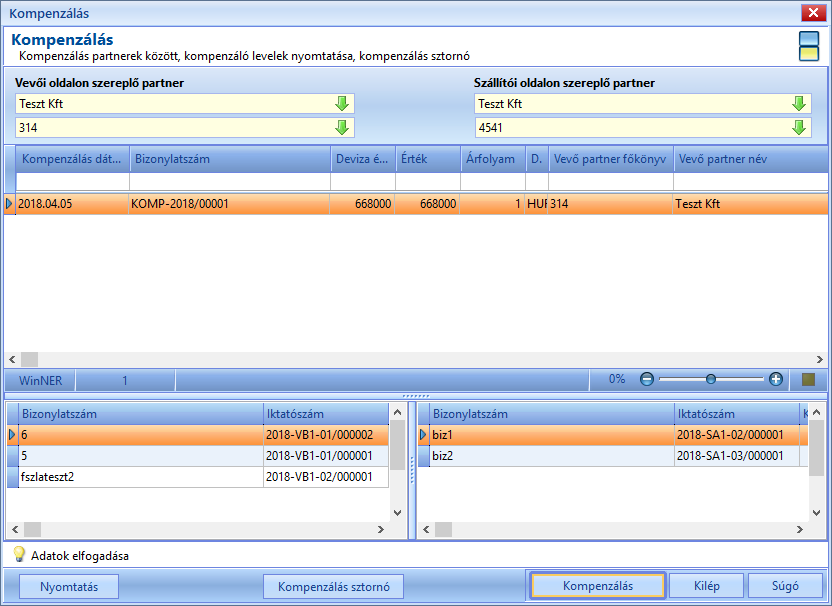
Task: Click the Érték column header
Action: pyautogui.click(x=428, y=159)
